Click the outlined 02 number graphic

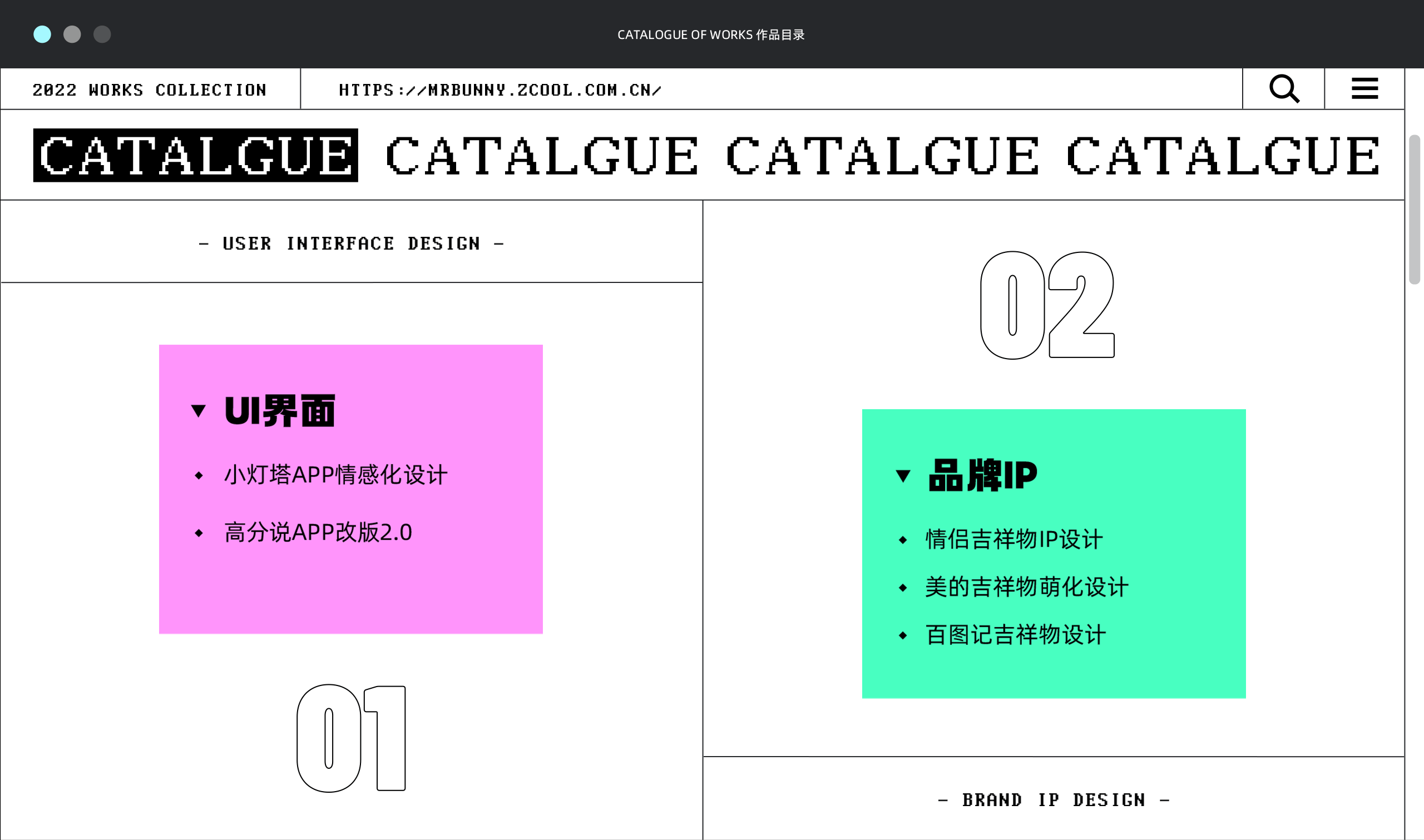point(1047,305)
